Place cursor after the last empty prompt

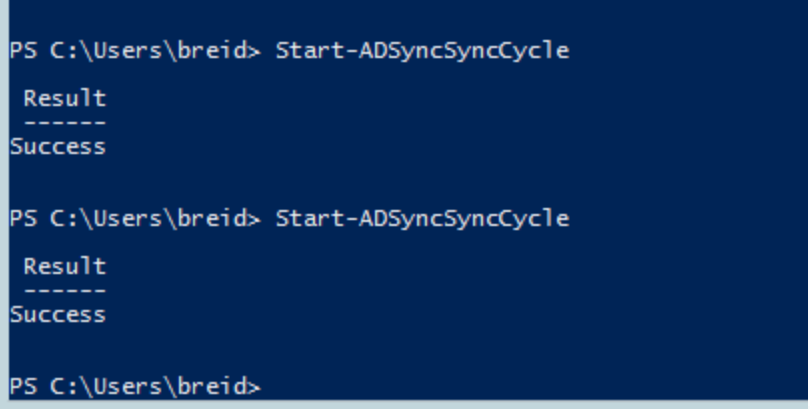pos(271,387)
